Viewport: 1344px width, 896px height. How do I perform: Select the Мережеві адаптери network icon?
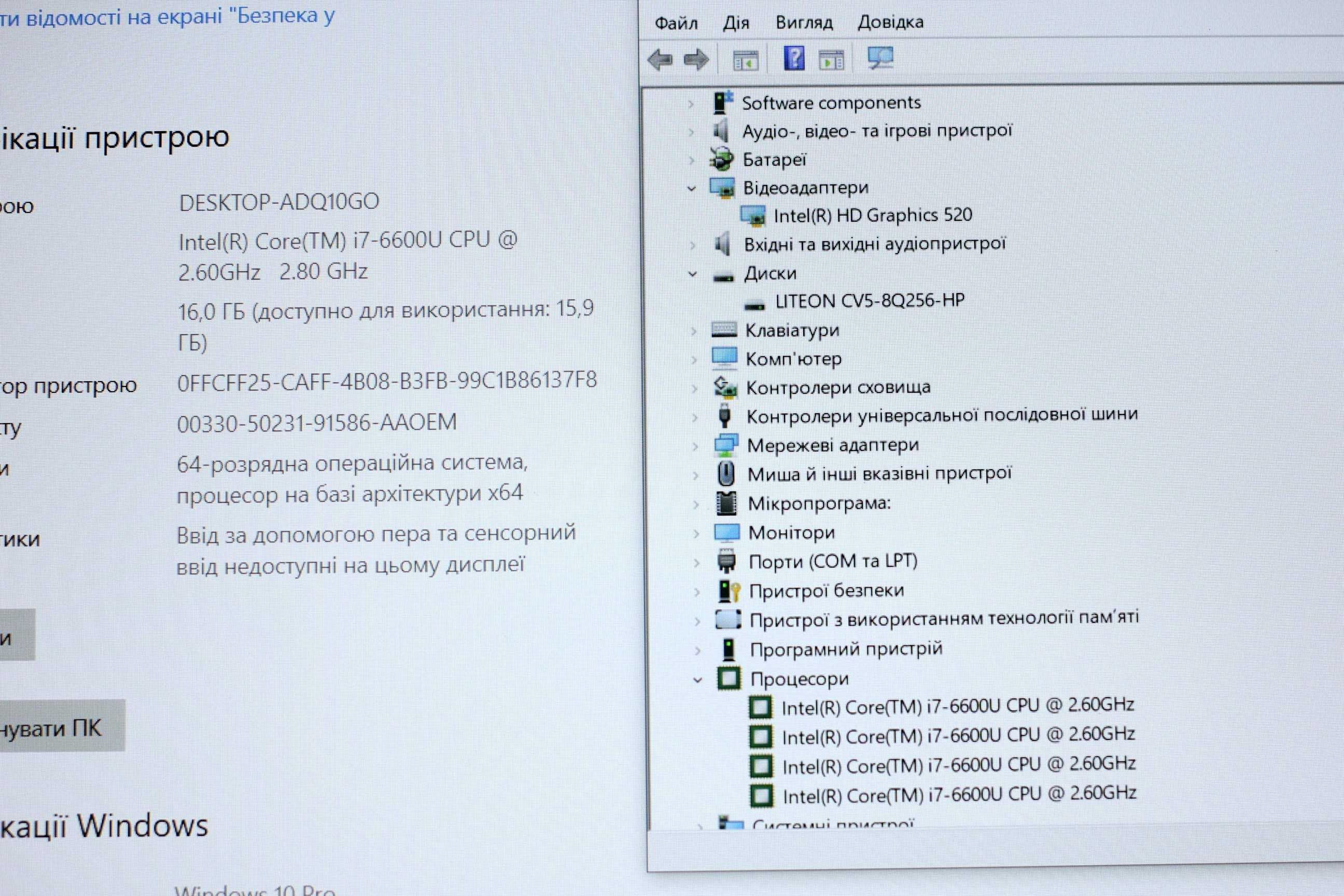tap(726, 445)
